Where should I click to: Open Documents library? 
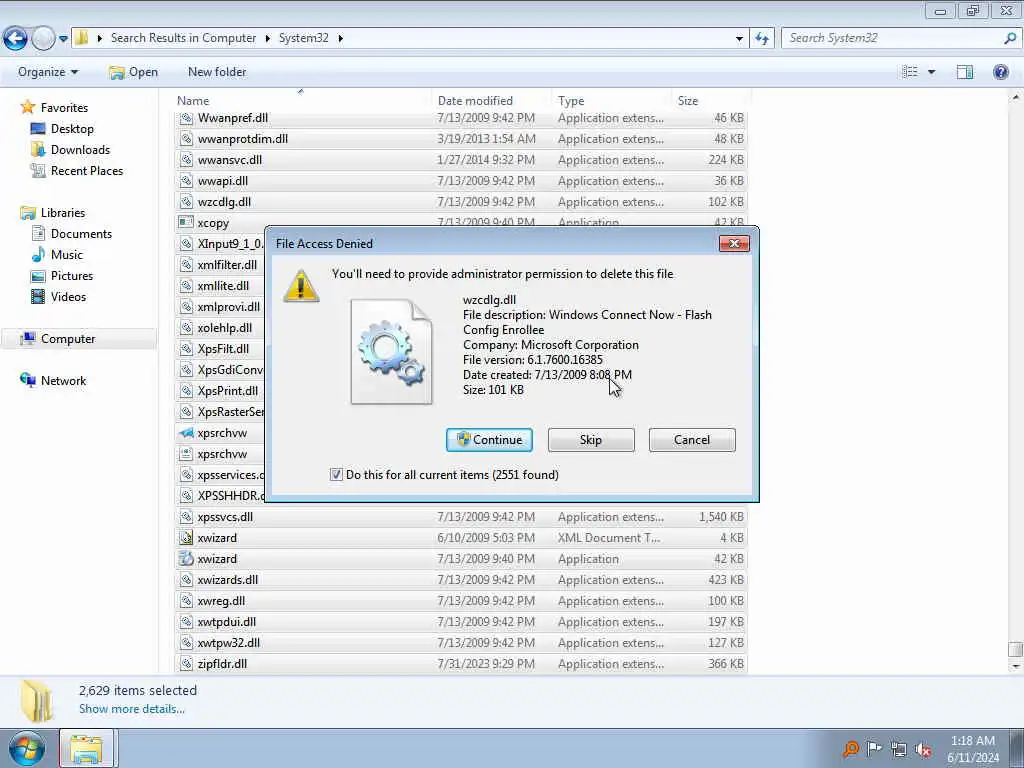[x=81, y=234]
